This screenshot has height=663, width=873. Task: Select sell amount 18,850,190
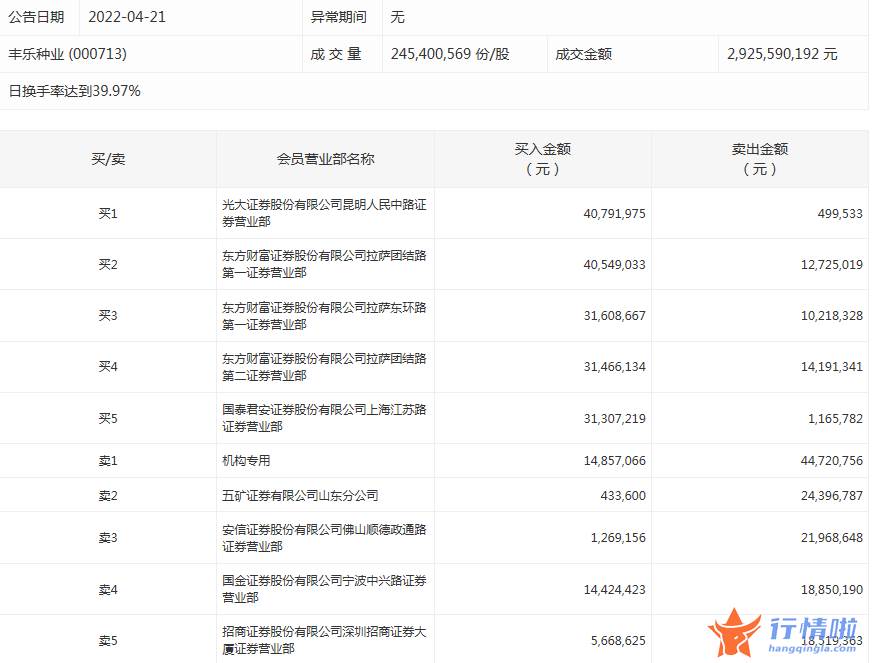coord(832,590)
